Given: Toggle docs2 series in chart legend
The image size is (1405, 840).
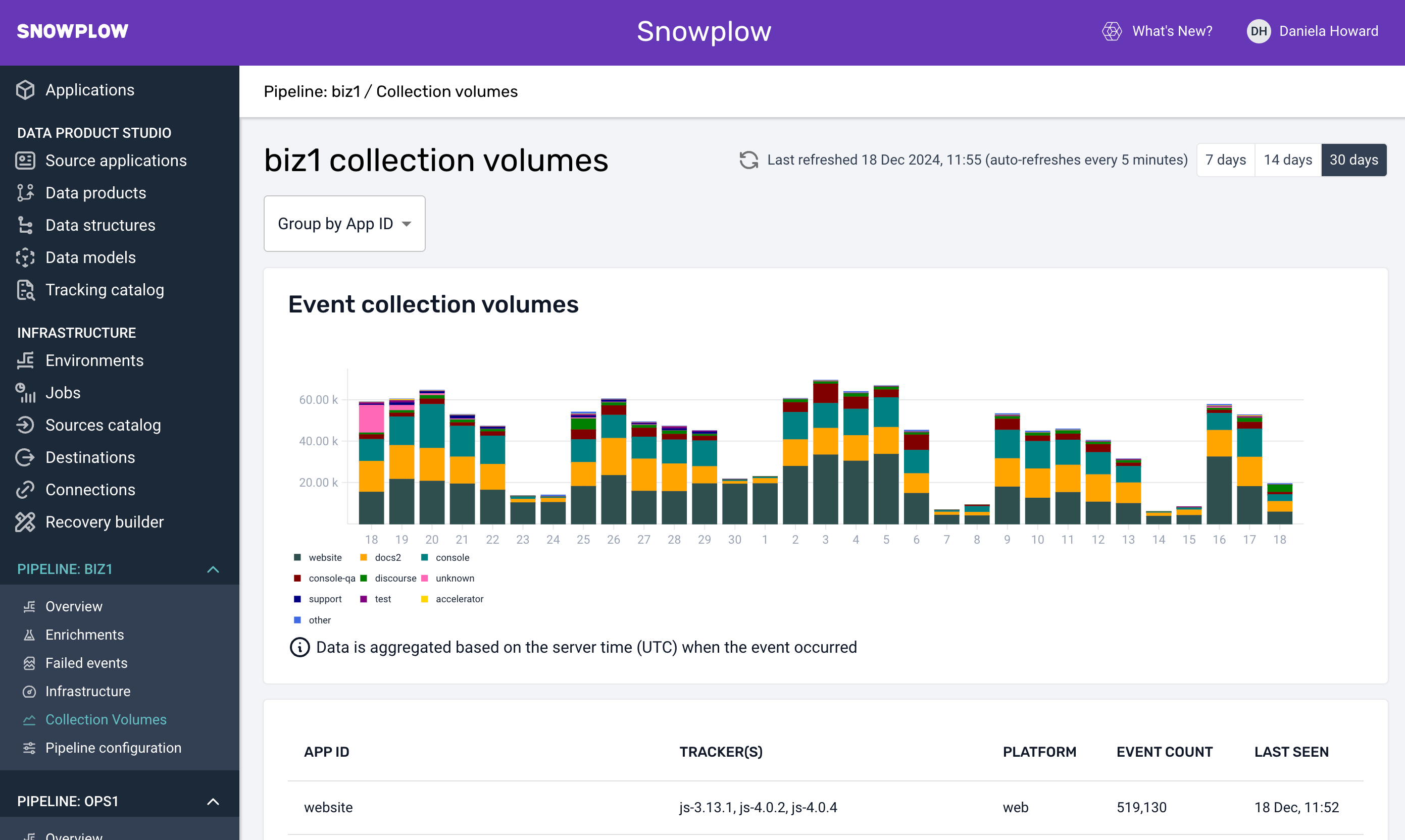Looking at the screenshot, I should (381, 557).
